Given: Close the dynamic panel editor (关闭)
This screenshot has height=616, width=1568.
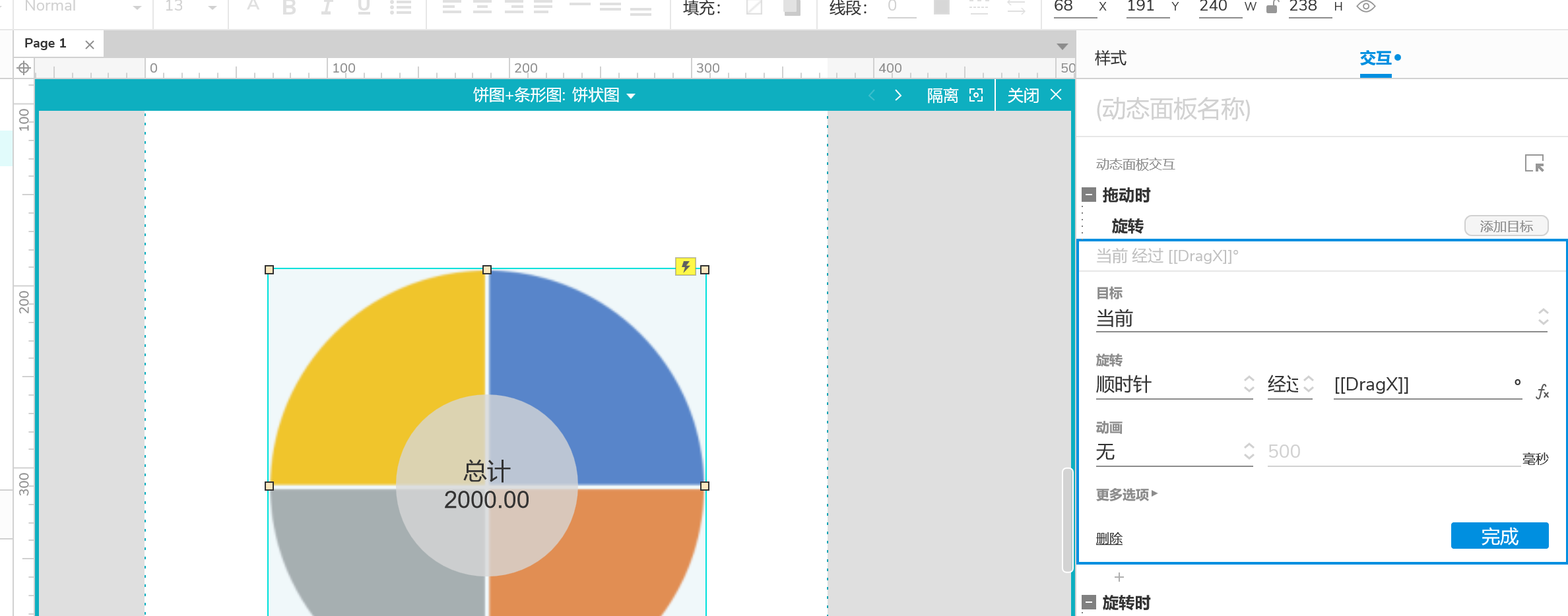Looking at the screenshot, I should [x=1034, y=95].
